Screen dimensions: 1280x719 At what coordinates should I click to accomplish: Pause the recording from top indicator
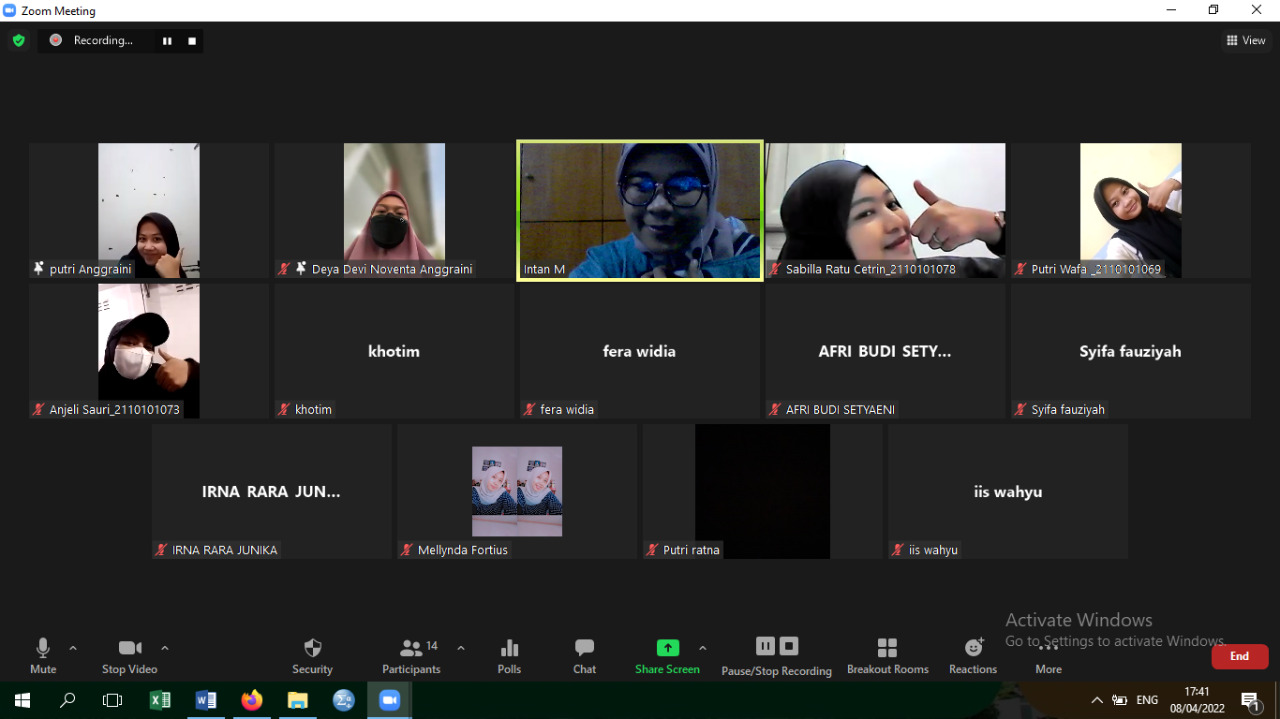point(167,41)
